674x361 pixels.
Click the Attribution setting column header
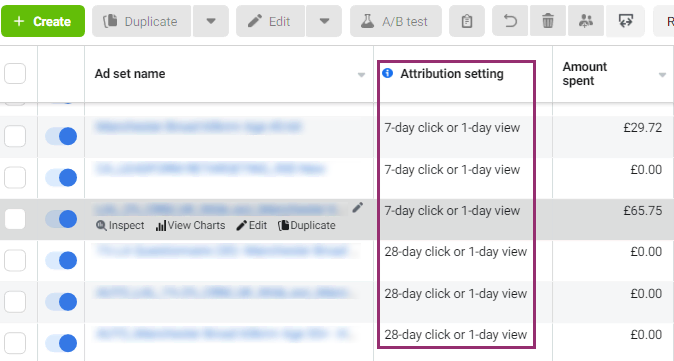(452, 73)
